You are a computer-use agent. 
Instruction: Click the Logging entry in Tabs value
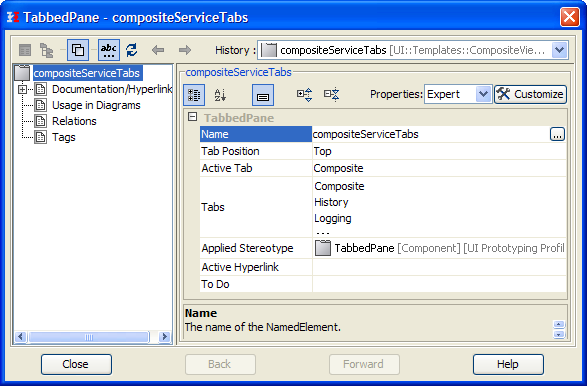[333, 218]
